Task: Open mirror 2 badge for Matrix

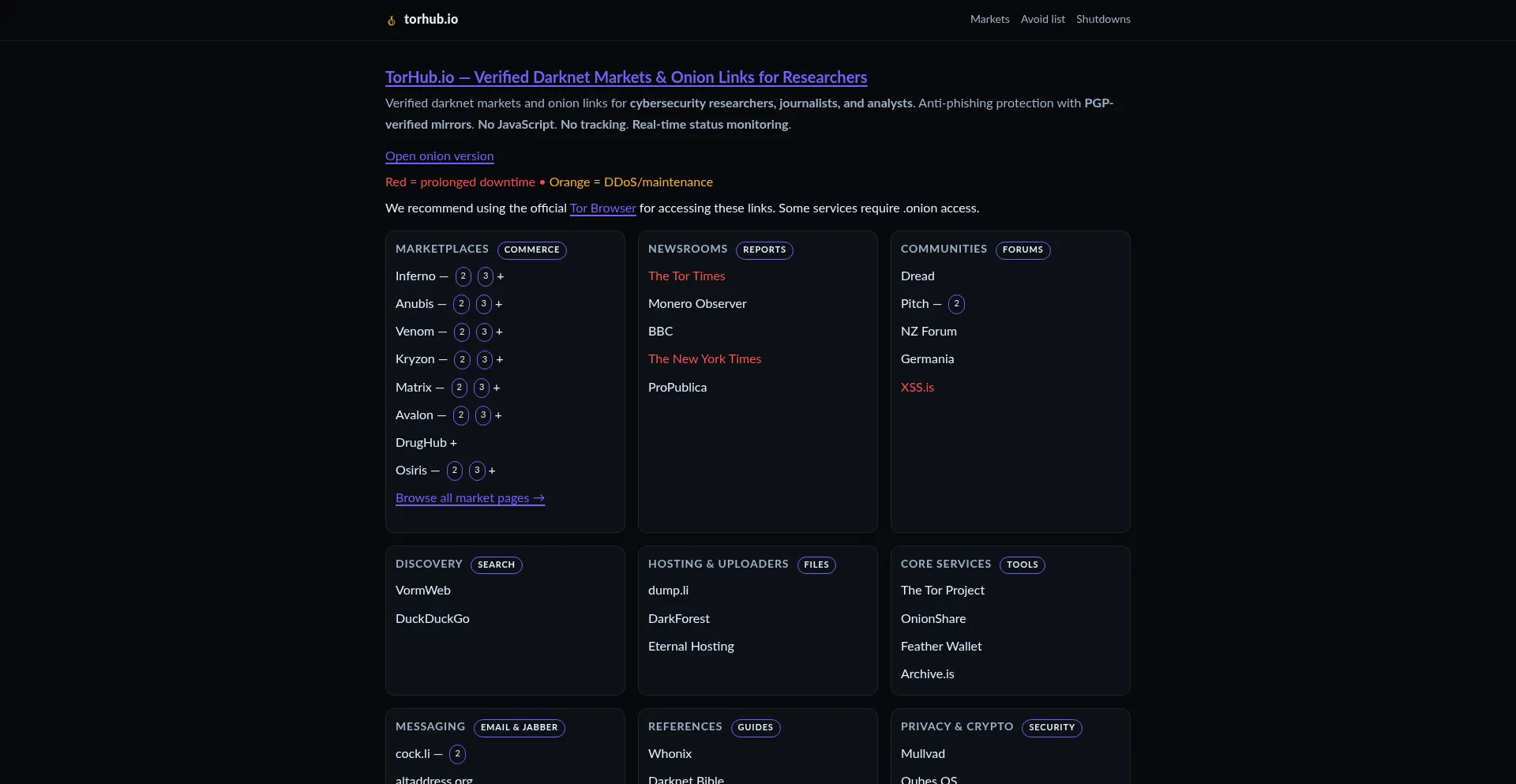Action: click(460, 388)
